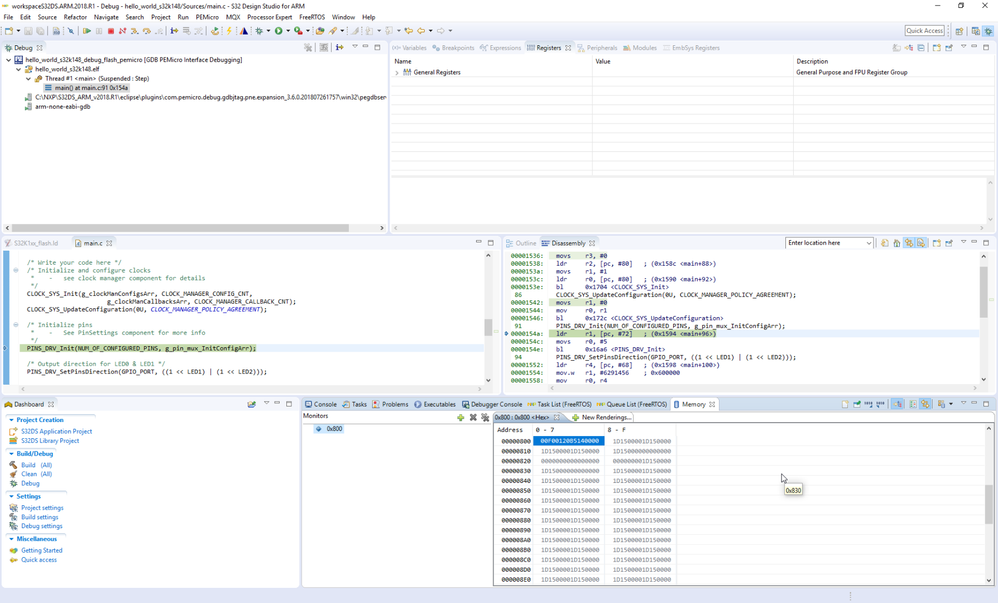Image resolution: width=998 pixels, height=603 pixels.
Task: Switch to the Debugger Console tab
Action: click(492, 404)
